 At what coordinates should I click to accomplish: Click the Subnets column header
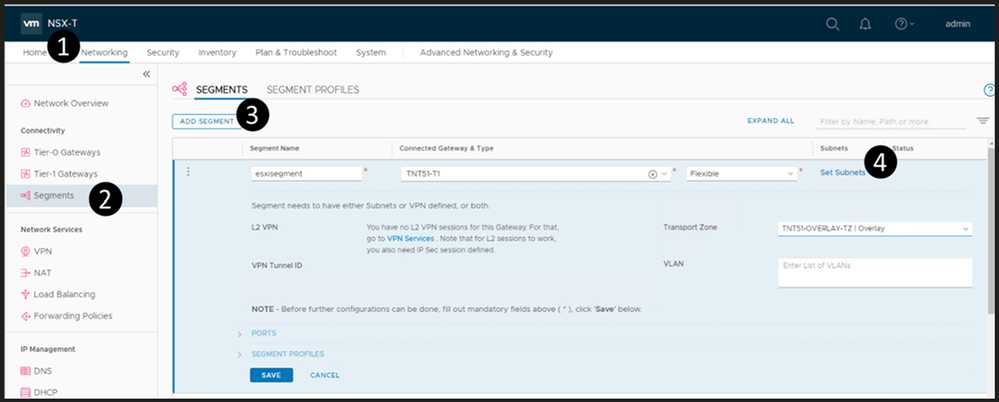[834, 148]
